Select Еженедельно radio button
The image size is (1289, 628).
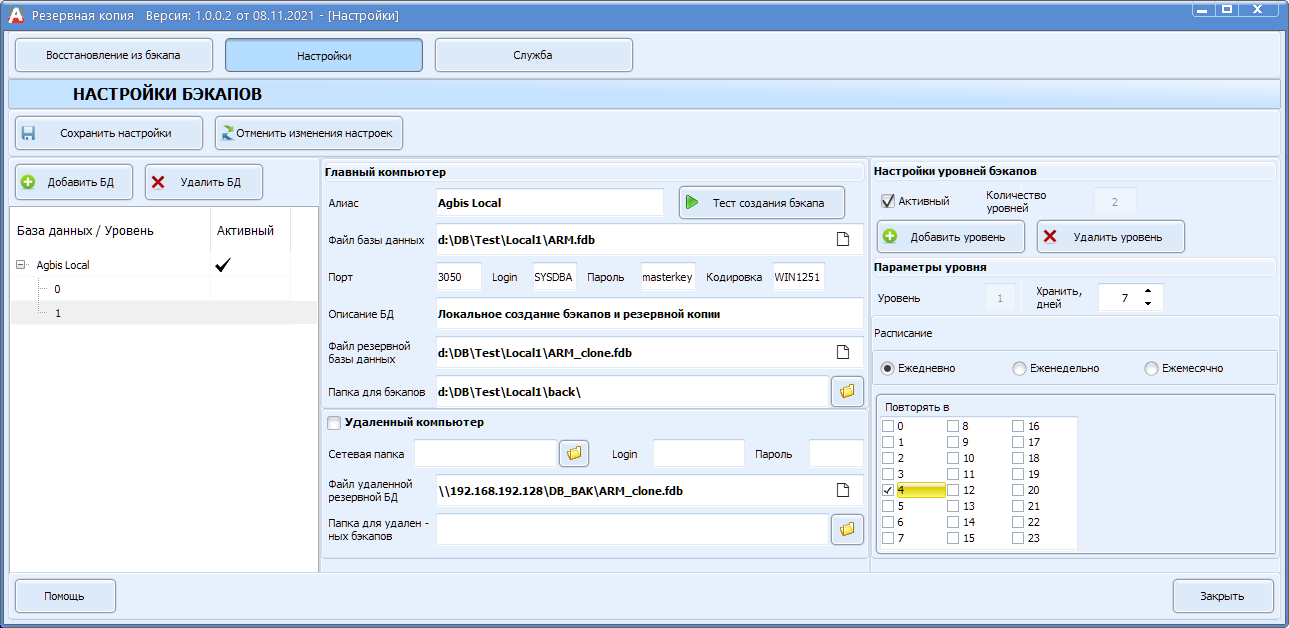[x=1019, y=368]
